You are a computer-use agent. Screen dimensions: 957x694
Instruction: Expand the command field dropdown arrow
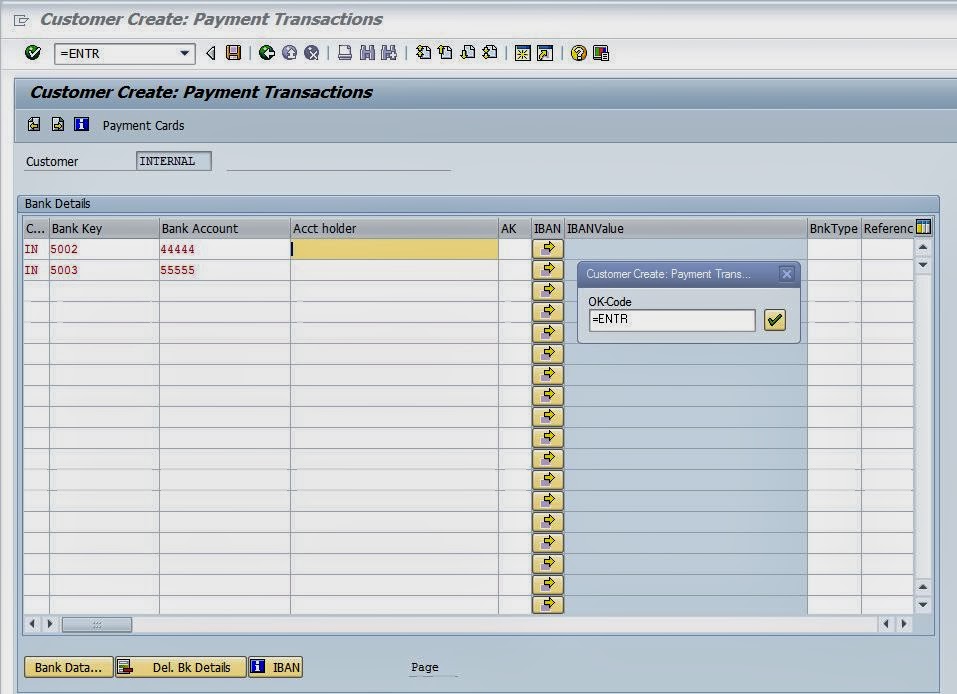(x=184, y=54)
